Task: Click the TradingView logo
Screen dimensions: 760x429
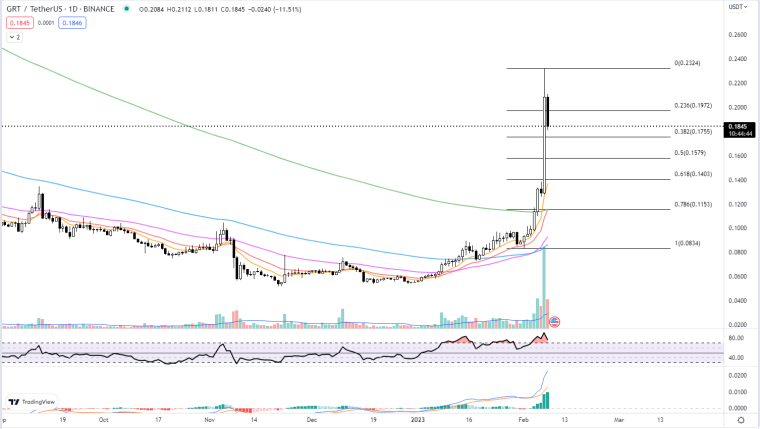Action: pos(32,402)
